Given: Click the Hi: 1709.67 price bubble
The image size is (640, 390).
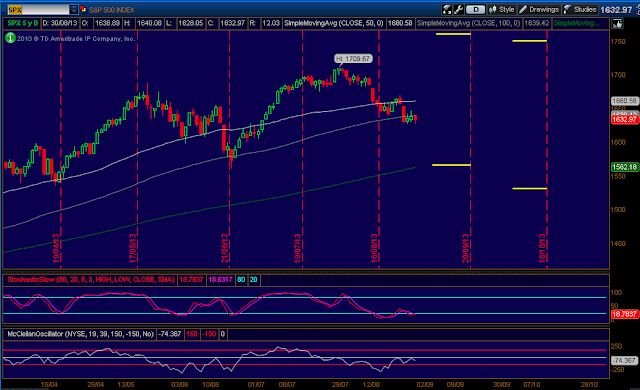Looking at the screenshot, I should [353, 59].
